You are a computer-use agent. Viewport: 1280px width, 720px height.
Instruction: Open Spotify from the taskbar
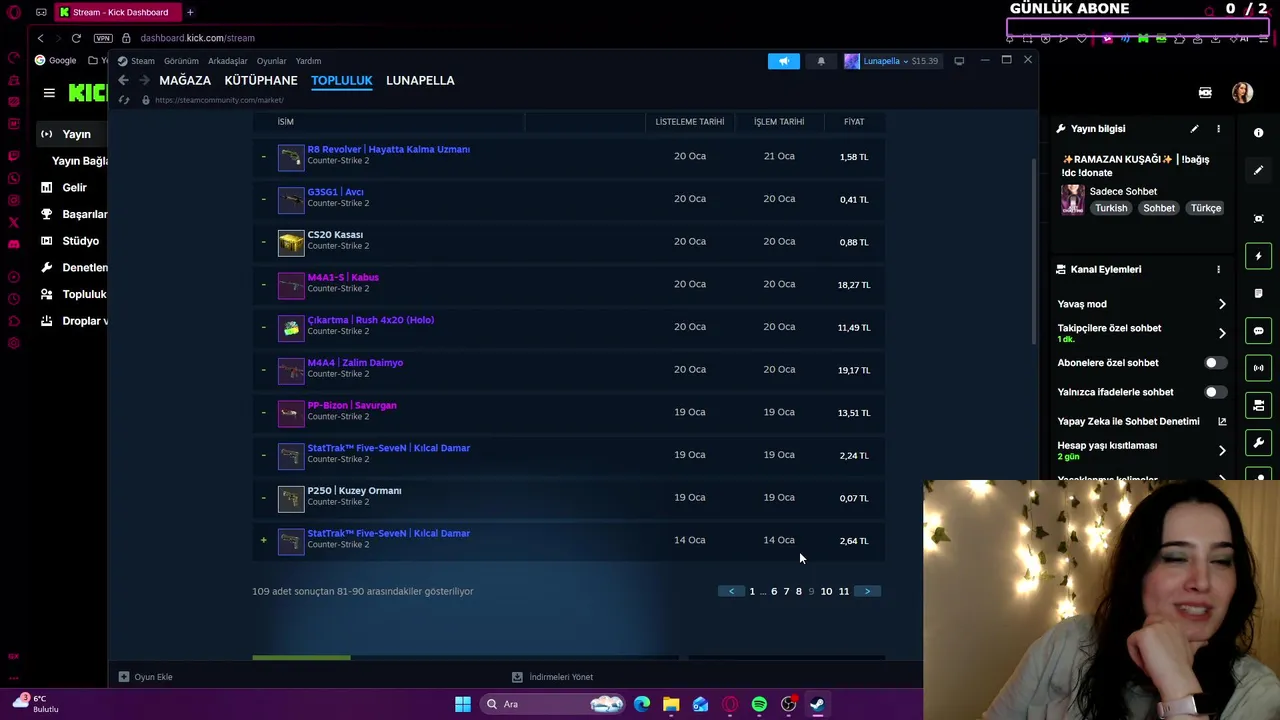click(759, 704)
